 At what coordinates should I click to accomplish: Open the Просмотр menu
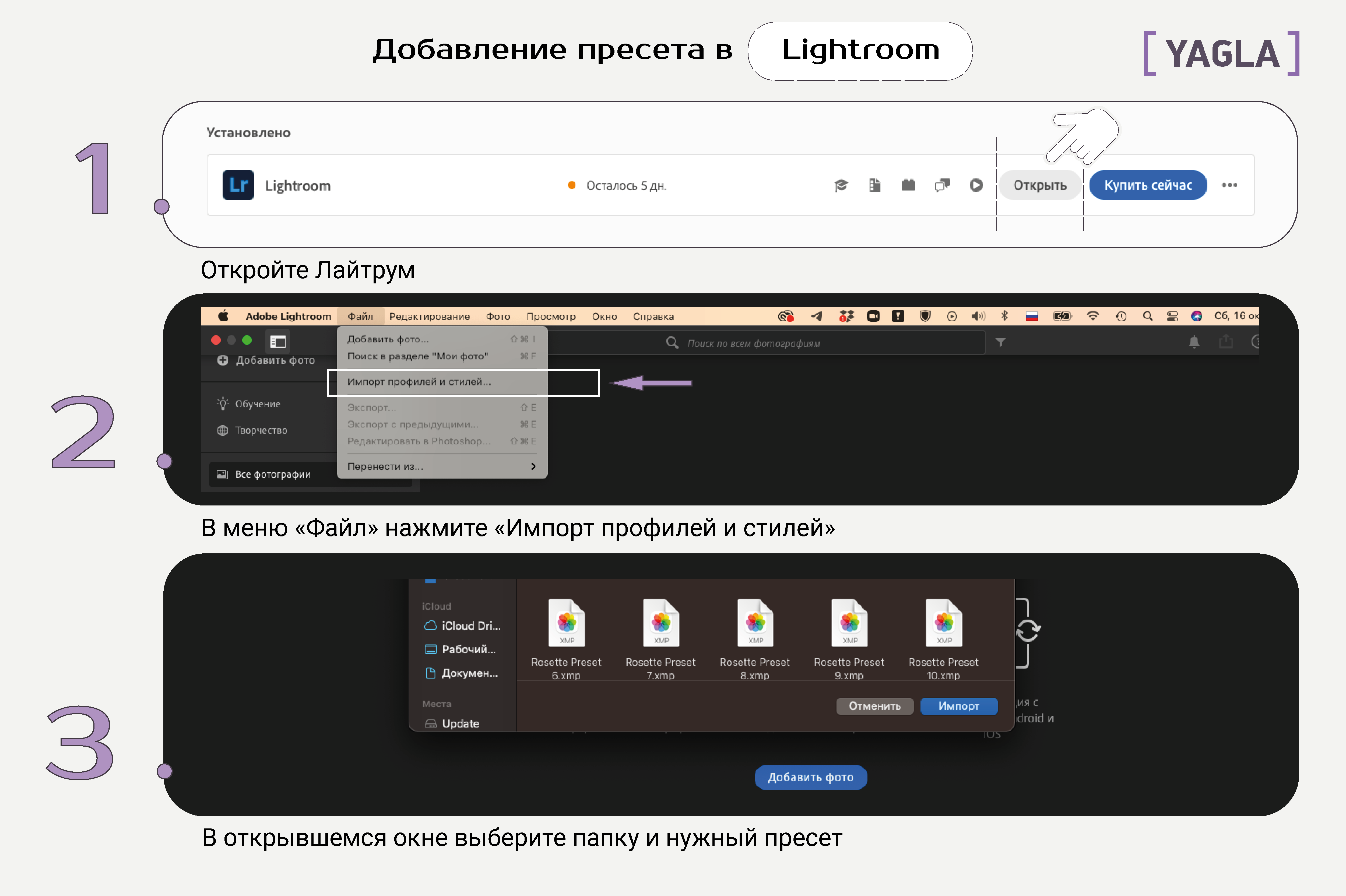point(551,316)
